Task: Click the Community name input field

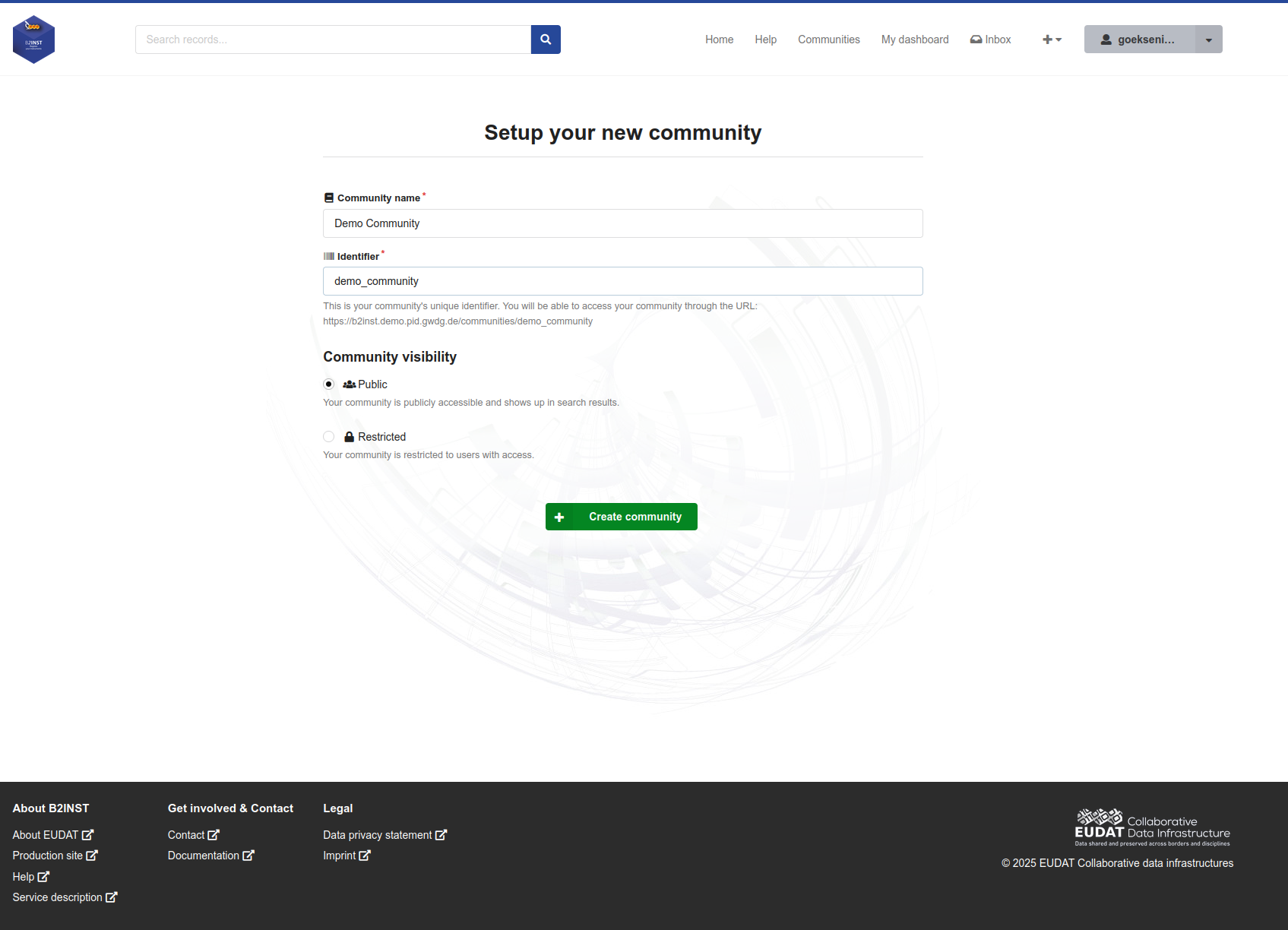Action: (623, 223)
